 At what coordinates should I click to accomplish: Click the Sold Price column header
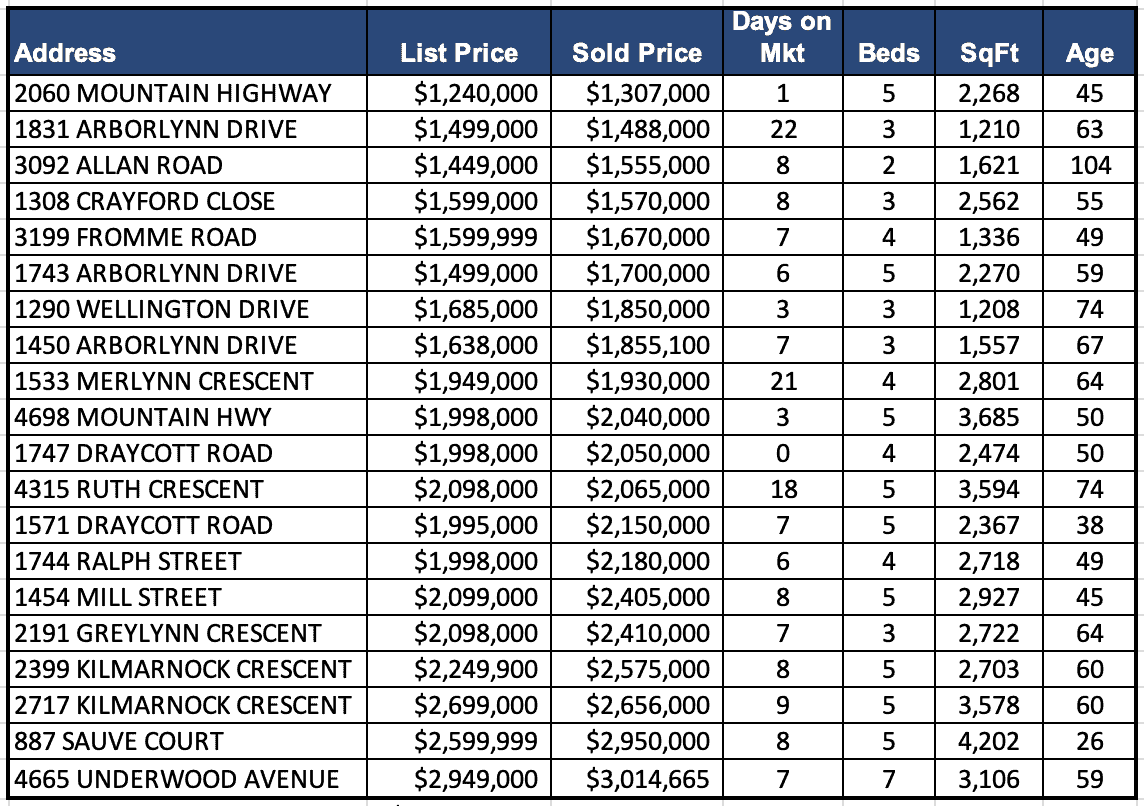637,53
